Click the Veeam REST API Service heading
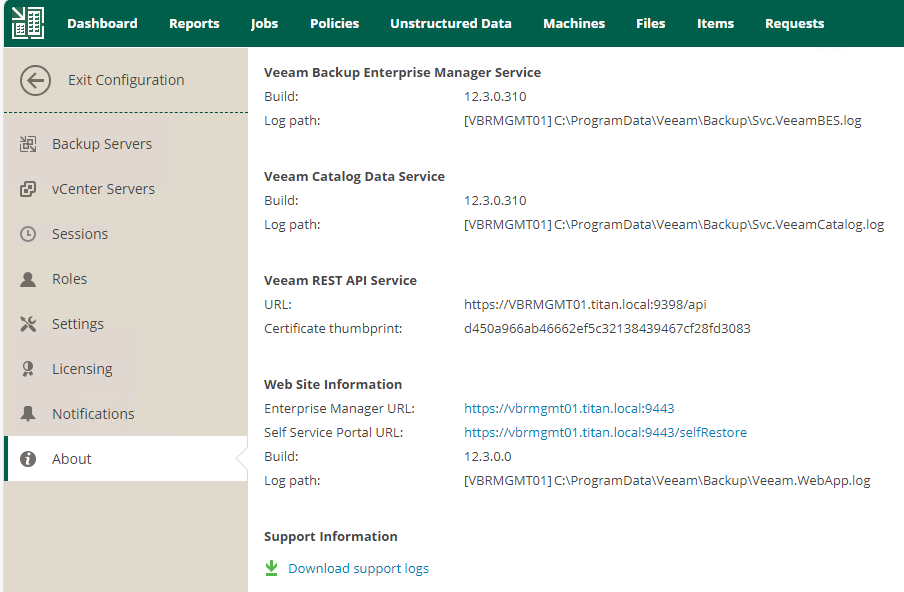This screenshot has height=592, width=904. (340, 280)
